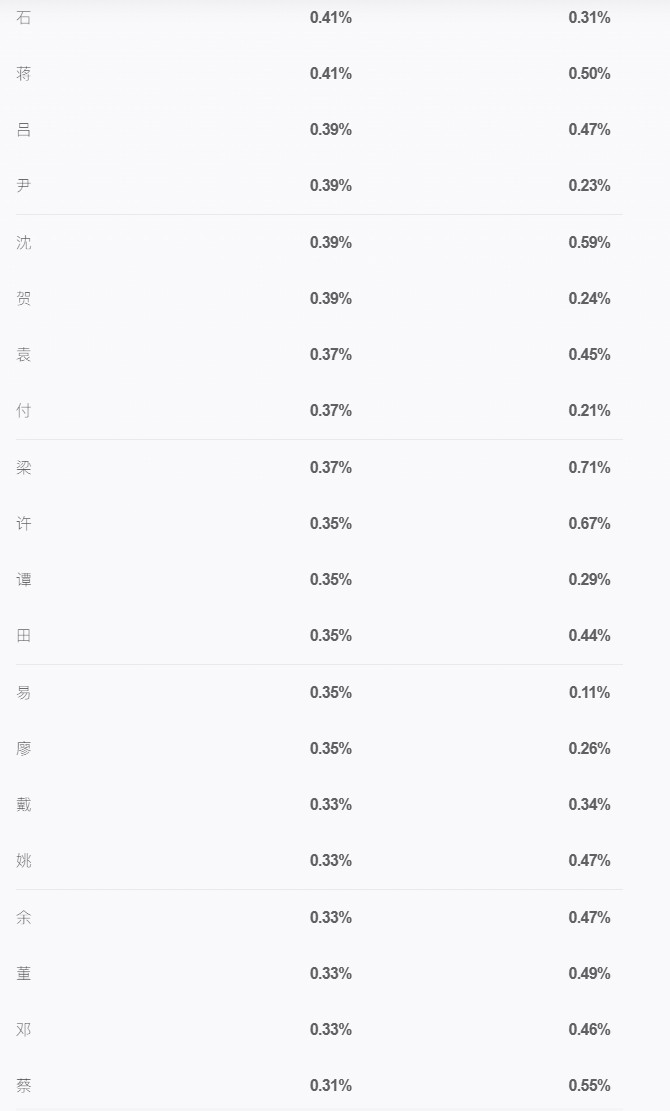Select the surname 许
This screenshot has width=670, height=1111.
point(23,524)
